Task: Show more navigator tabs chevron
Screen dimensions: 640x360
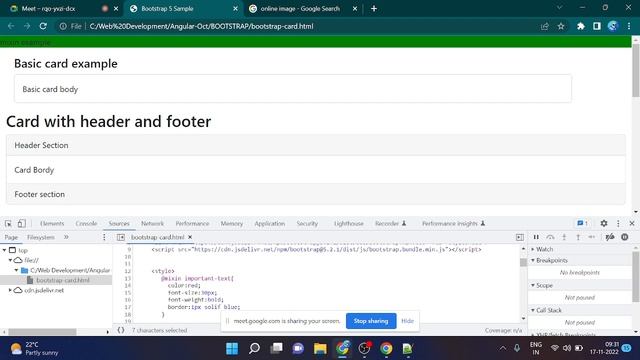Action: 66,237
